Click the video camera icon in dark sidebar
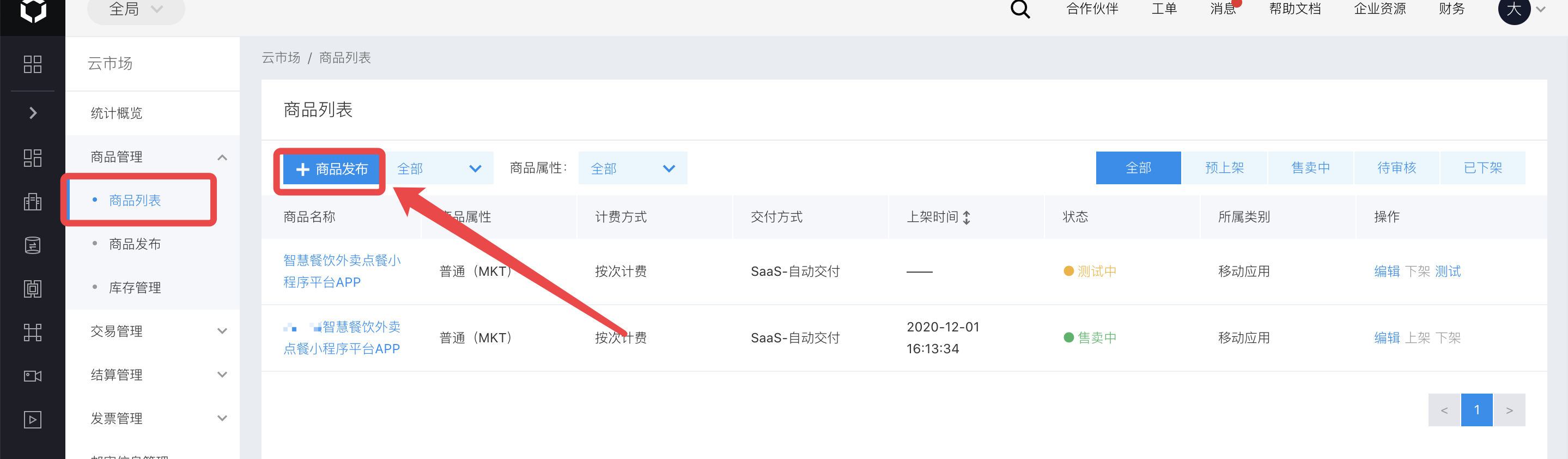Image resolution: width=1568 pixels, height=459 pixels. pyautogui.click(x=33, y=376)
